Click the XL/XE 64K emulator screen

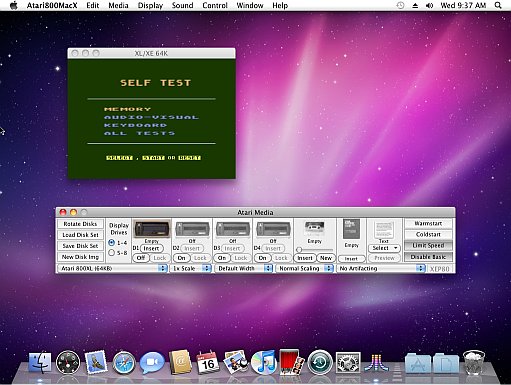(152, 118)
